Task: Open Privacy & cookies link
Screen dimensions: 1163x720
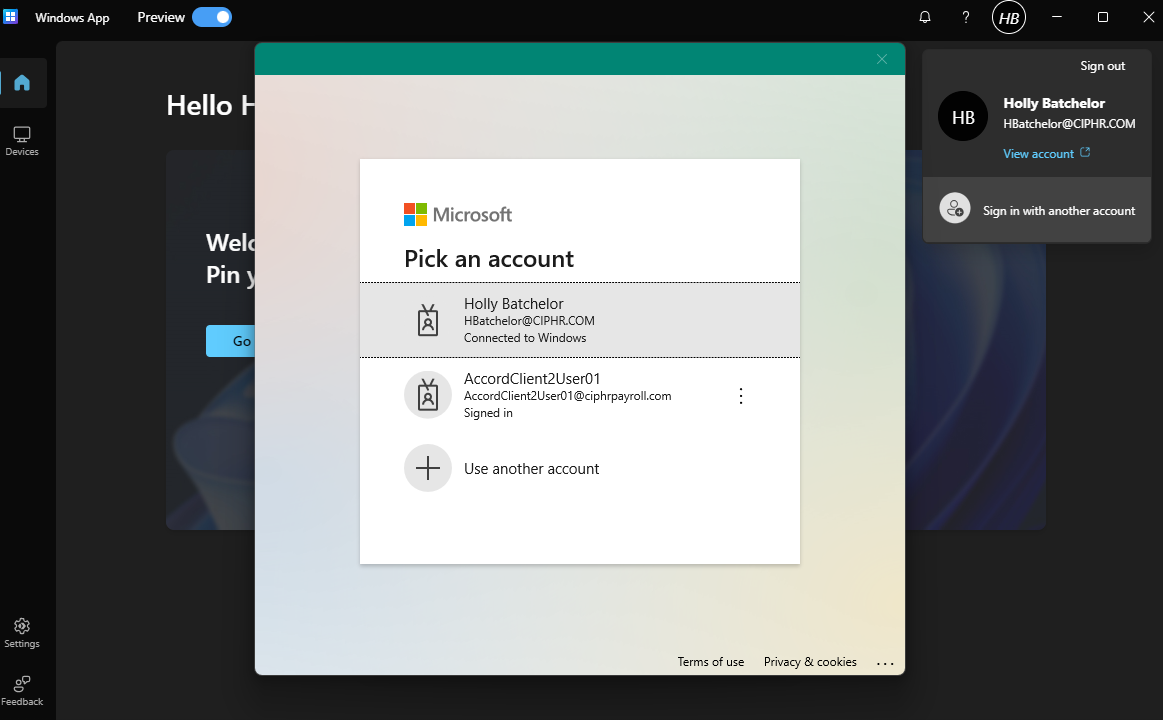Action: pos(810,661)
